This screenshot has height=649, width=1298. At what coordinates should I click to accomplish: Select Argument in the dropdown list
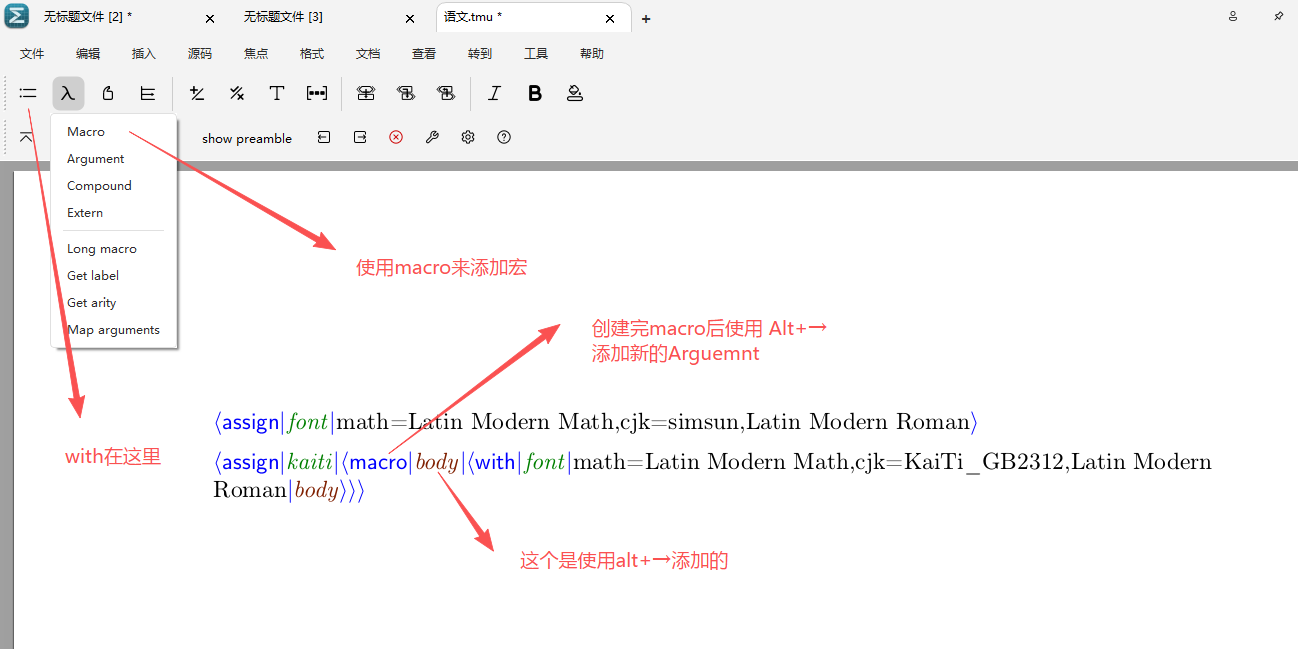coord(96,159)
